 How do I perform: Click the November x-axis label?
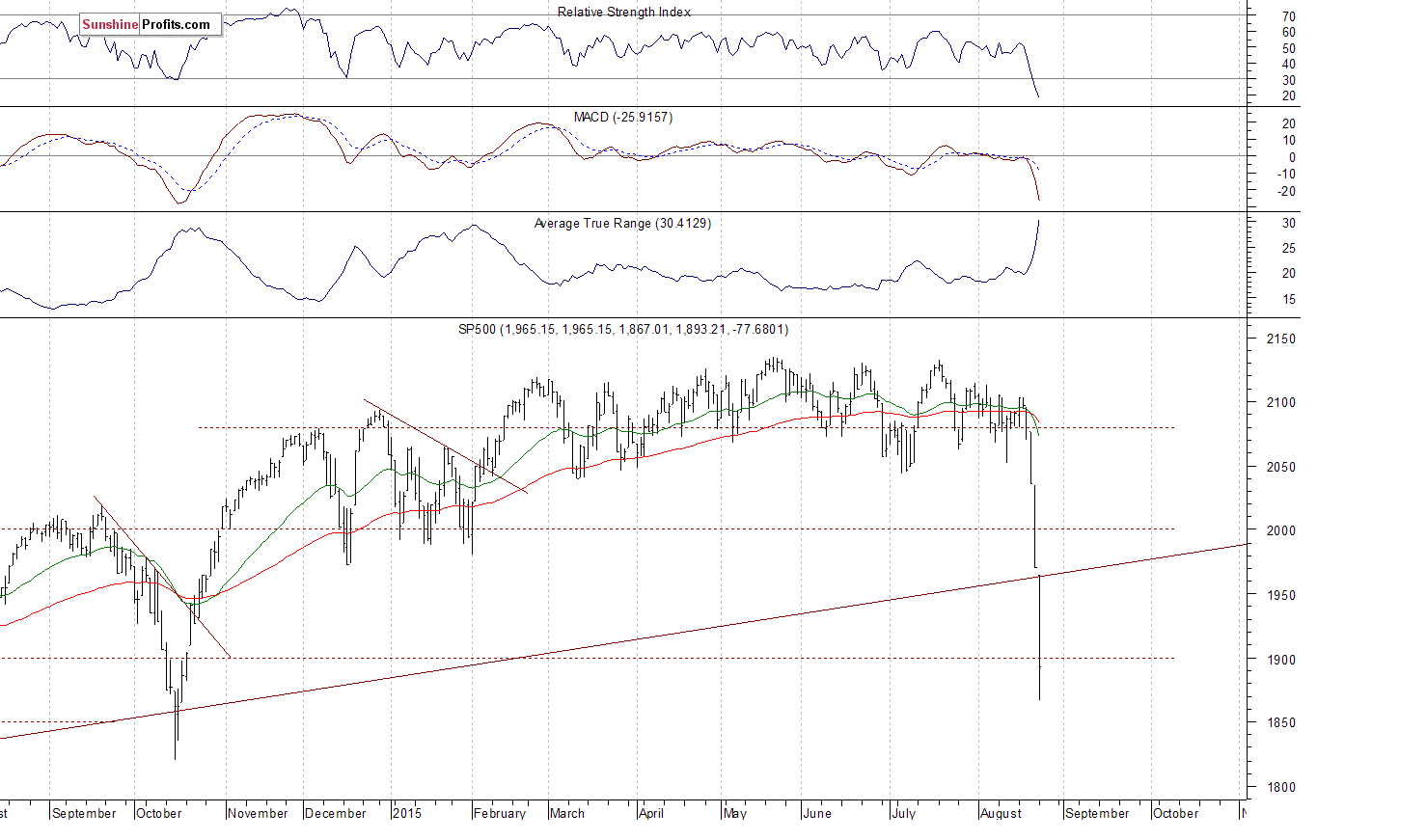tap(258, 813)
